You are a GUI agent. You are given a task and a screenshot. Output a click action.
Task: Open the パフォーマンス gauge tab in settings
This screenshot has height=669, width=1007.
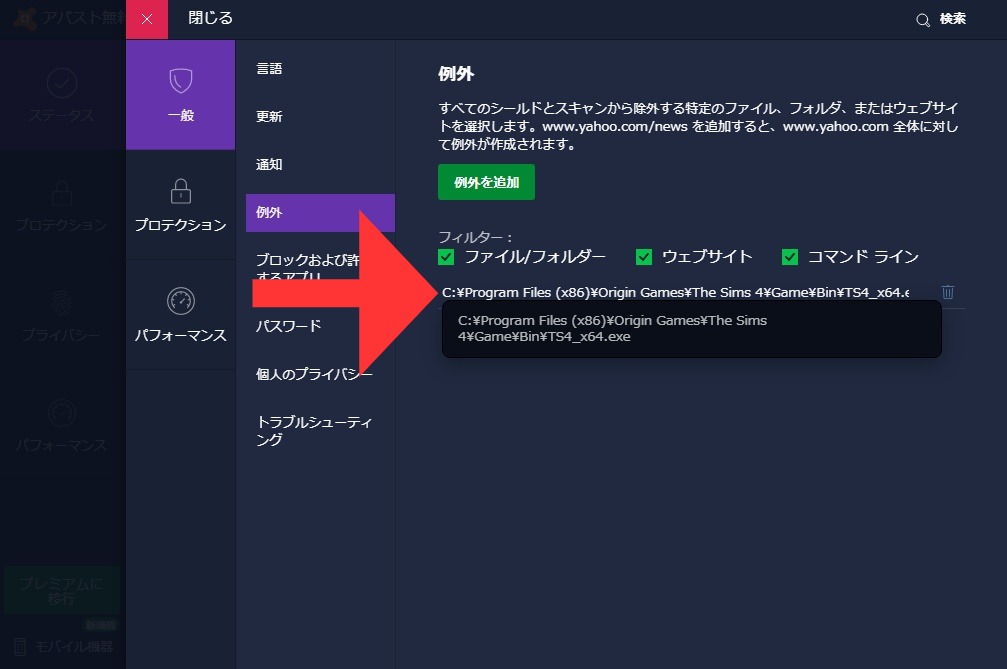(x=180, y=315)
